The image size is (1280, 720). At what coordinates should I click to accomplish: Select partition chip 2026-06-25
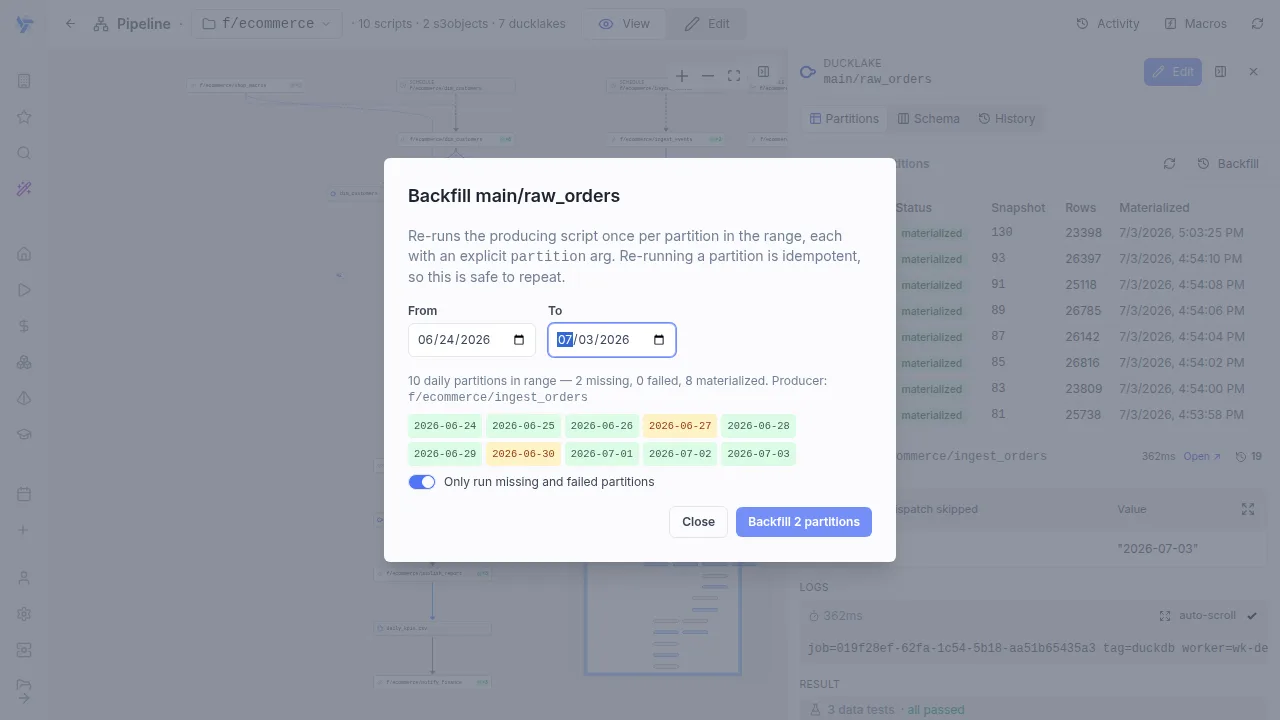(x=523, y=426)
